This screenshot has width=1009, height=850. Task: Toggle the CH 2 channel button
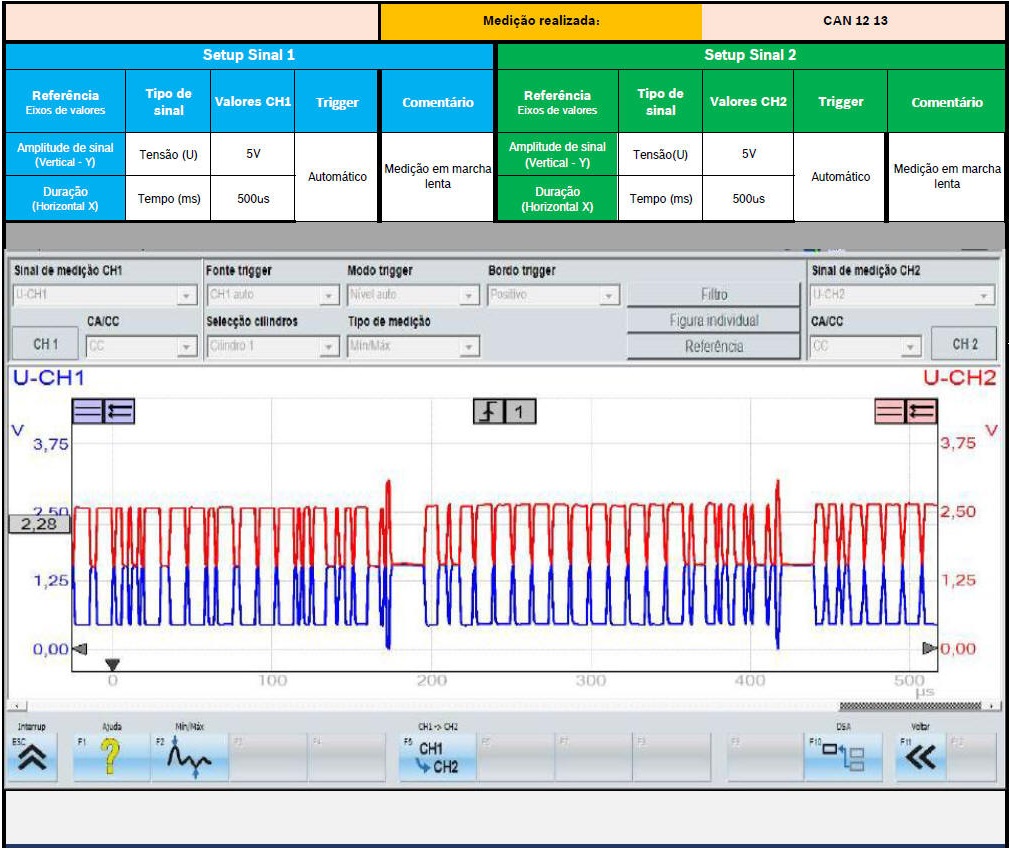point(964,344)
